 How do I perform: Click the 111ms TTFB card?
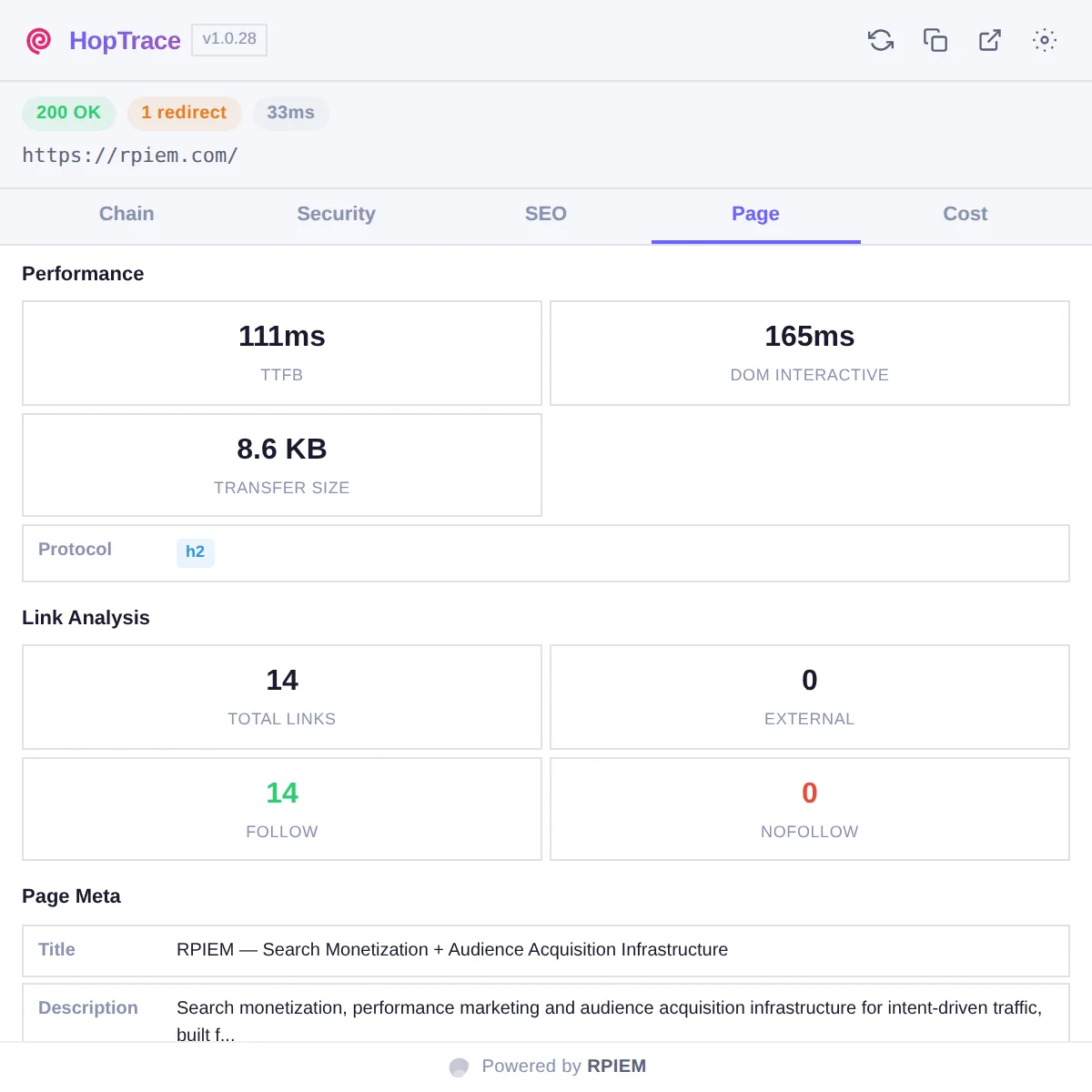282,353
